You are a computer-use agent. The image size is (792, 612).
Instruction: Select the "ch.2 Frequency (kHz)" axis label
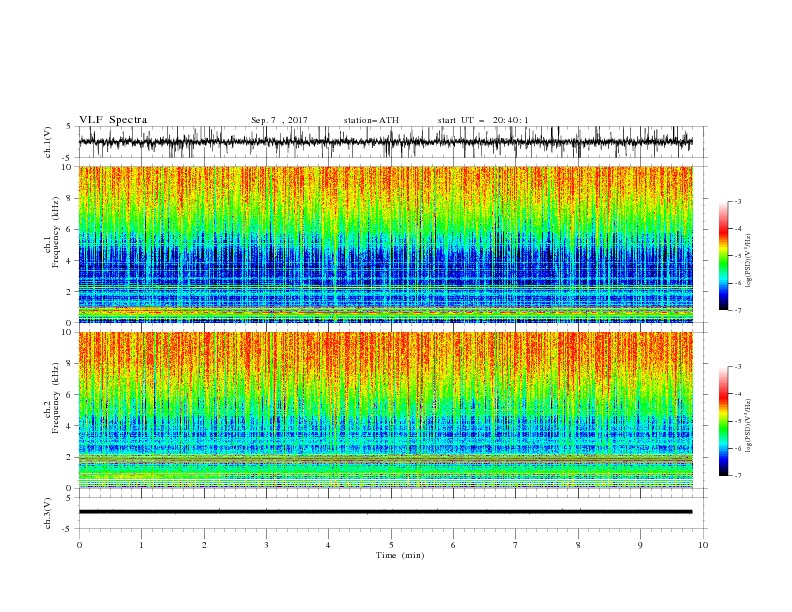click(x=53, y=398)
